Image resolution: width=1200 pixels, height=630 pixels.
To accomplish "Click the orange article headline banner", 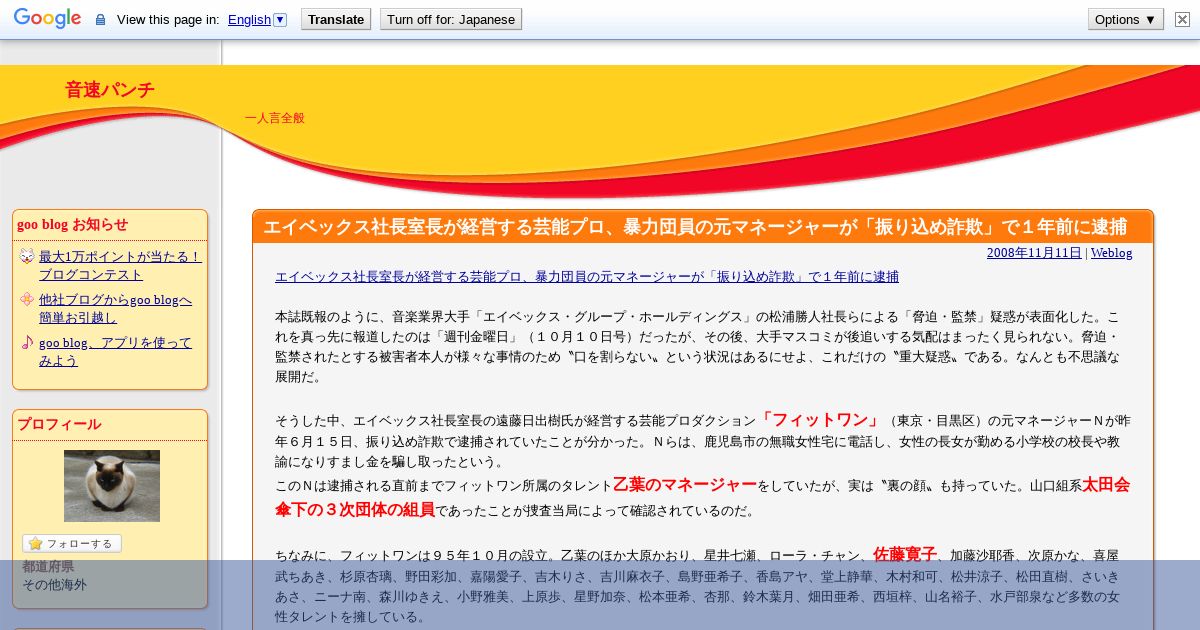I will [x=703, y=227].
